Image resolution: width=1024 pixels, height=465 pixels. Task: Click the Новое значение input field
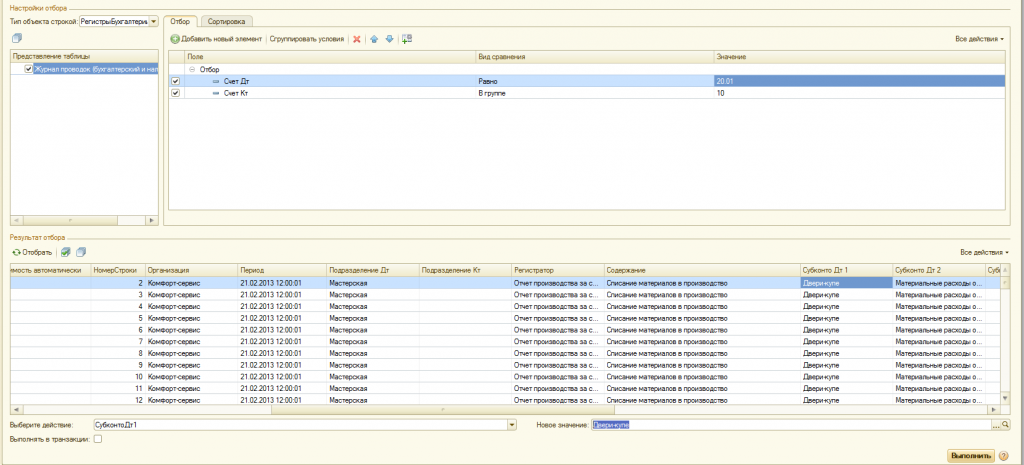click(x=792, y=425)
